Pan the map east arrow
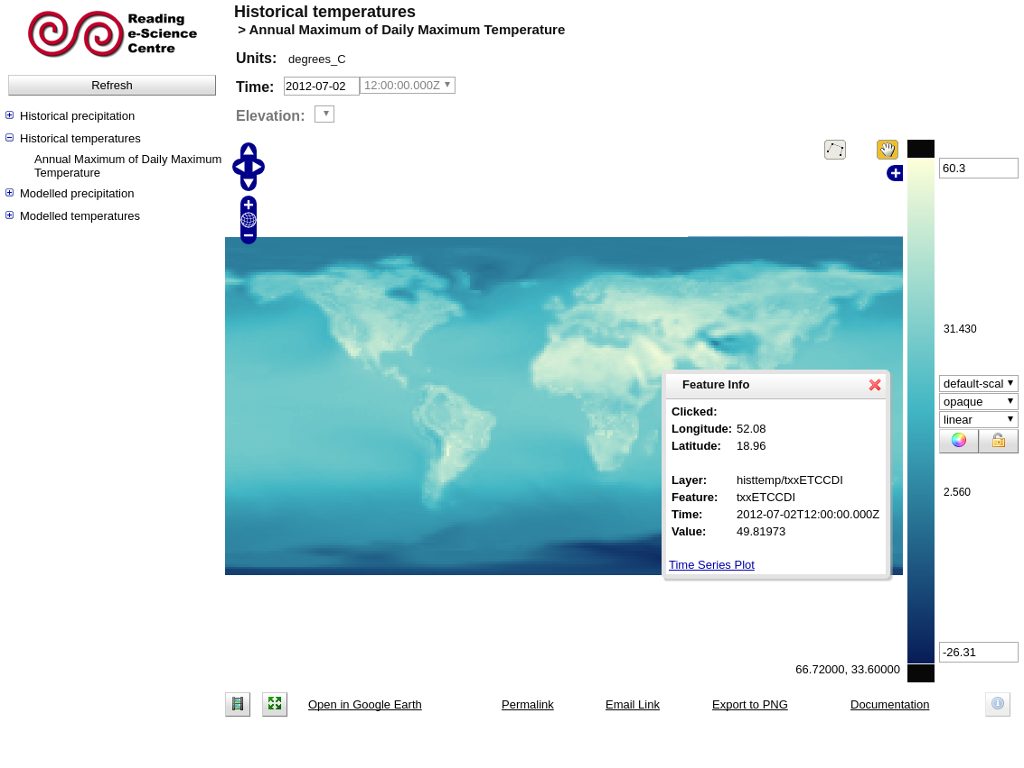The height and width of the screenshot is (768, 1024). [257, 167]
